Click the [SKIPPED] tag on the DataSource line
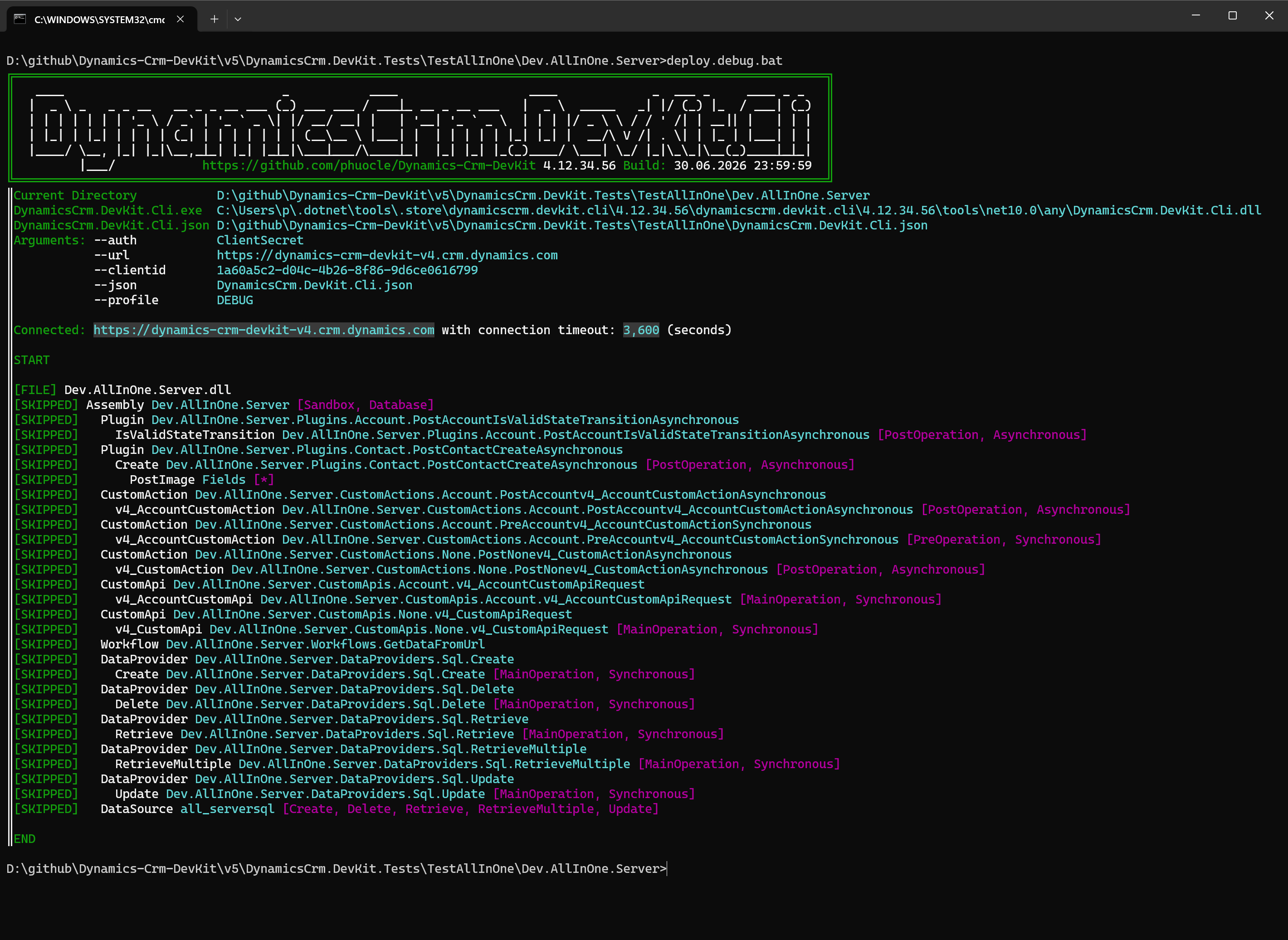Screen dimensions: 1288x940 point(46,809)
